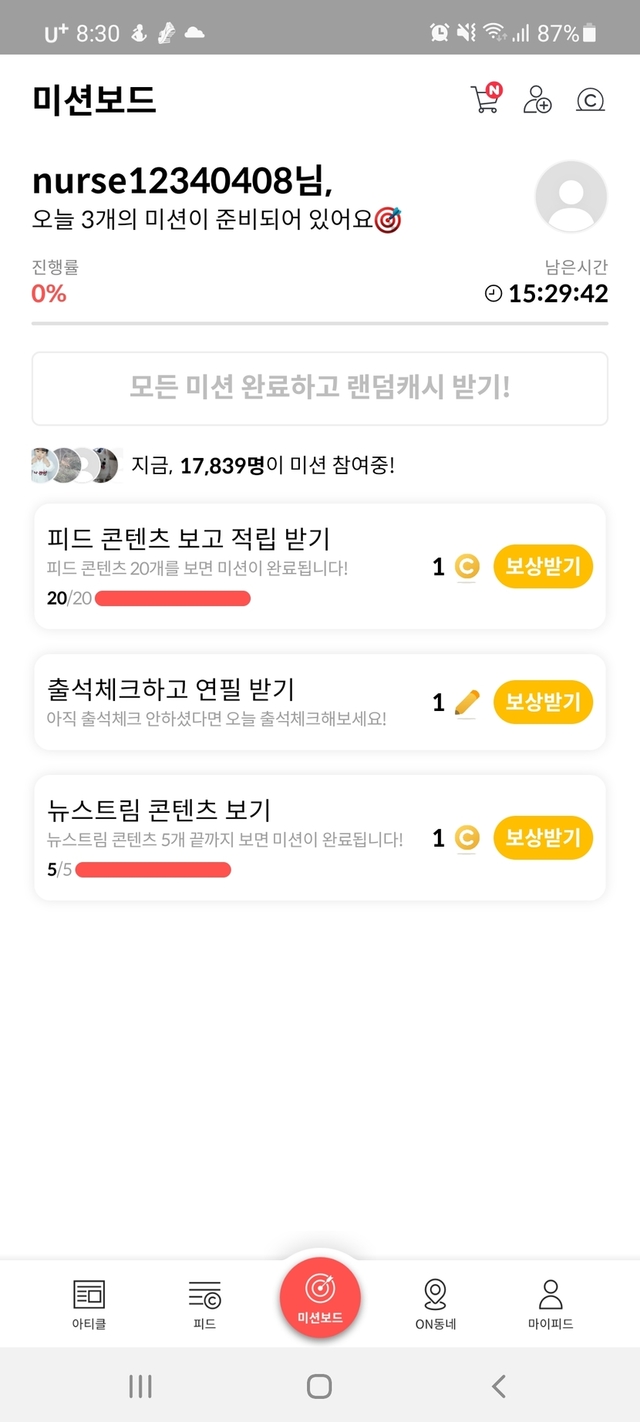Claim reward for 출석체크 mission

click(x=543, y=702)
